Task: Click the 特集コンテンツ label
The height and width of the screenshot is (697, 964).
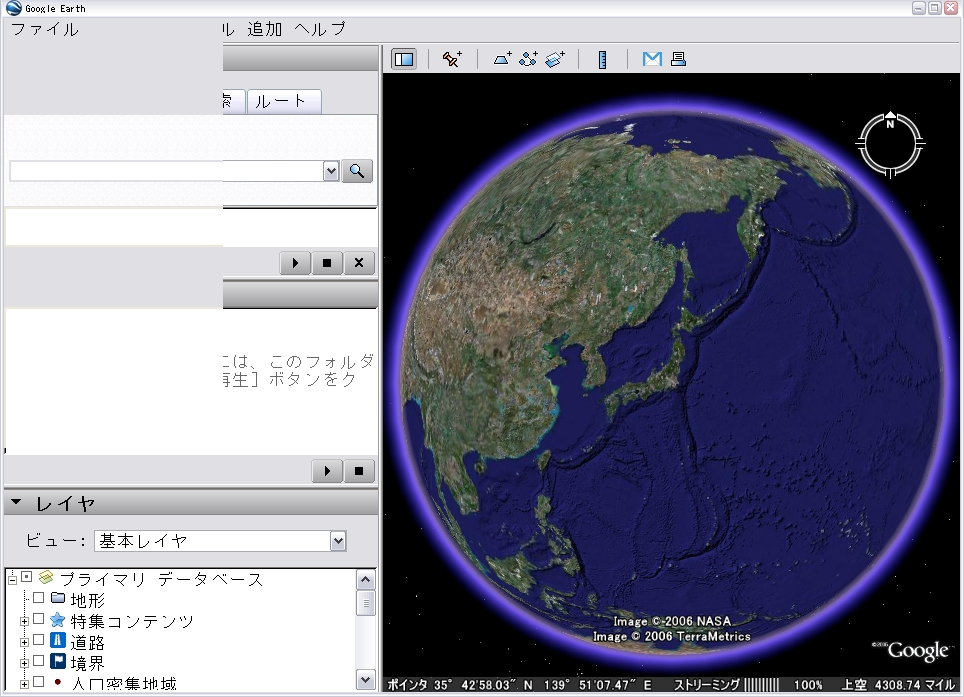Action: (x=132, y=621)
